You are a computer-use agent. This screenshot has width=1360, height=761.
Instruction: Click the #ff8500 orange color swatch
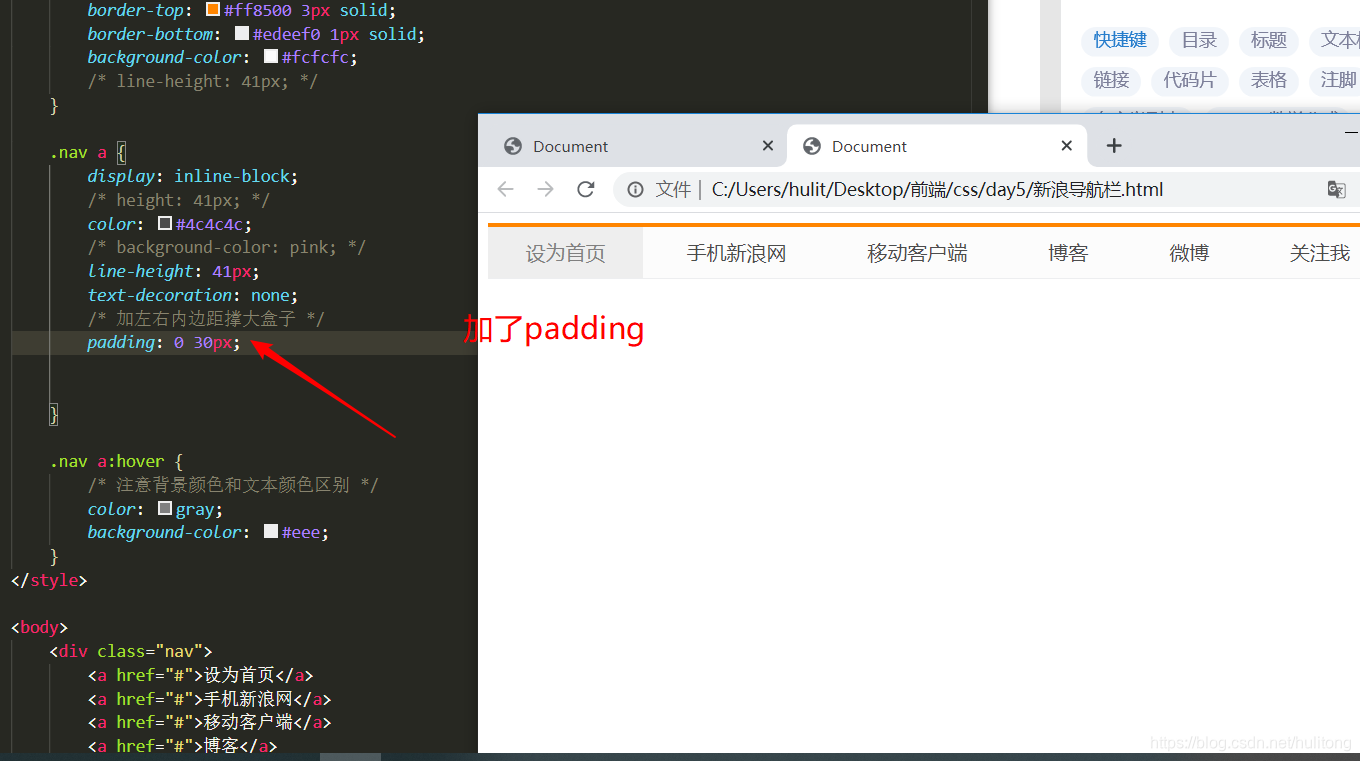point(212,10)
